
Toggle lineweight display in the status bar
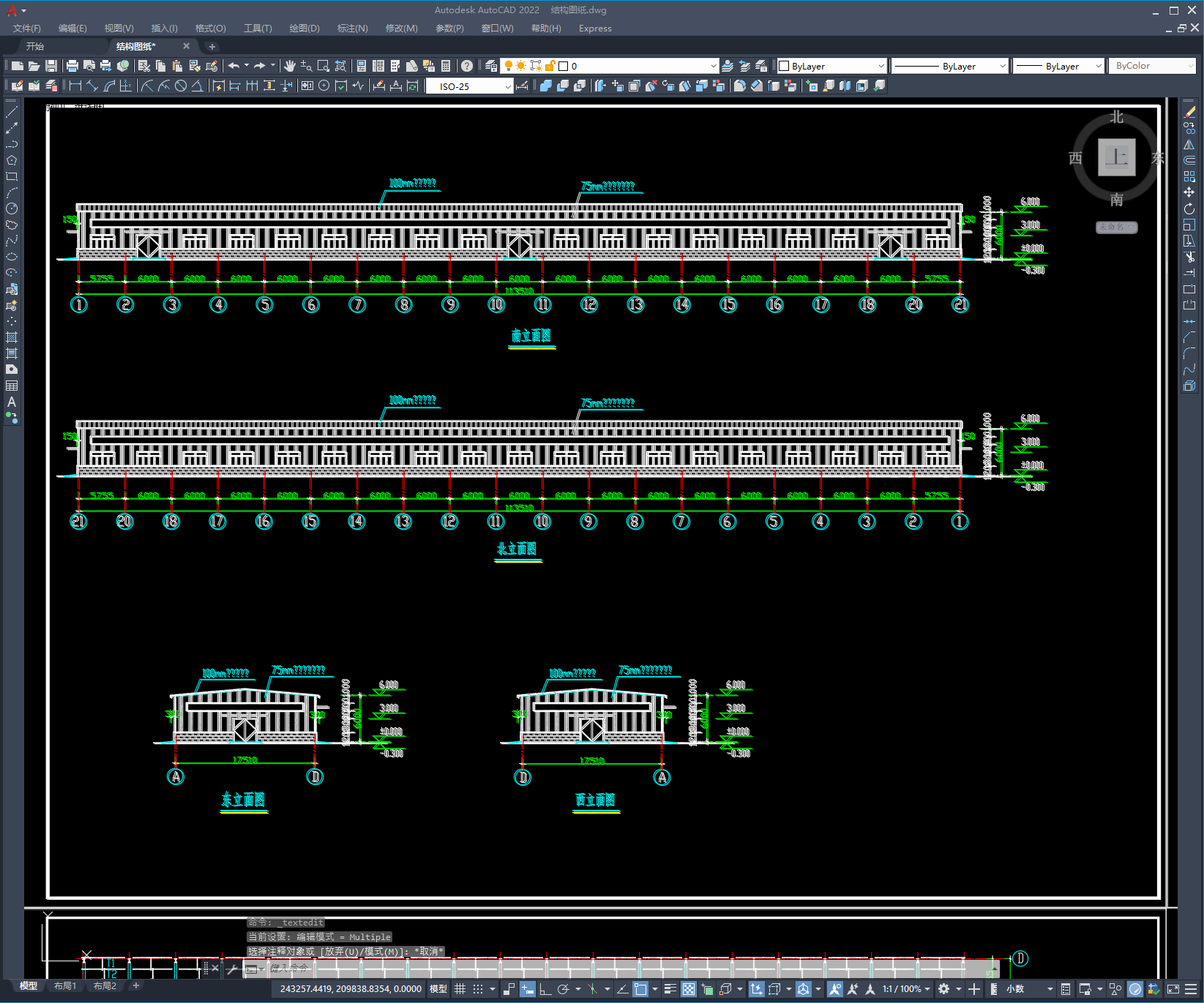pyautogui.click(x=670, y=989)
